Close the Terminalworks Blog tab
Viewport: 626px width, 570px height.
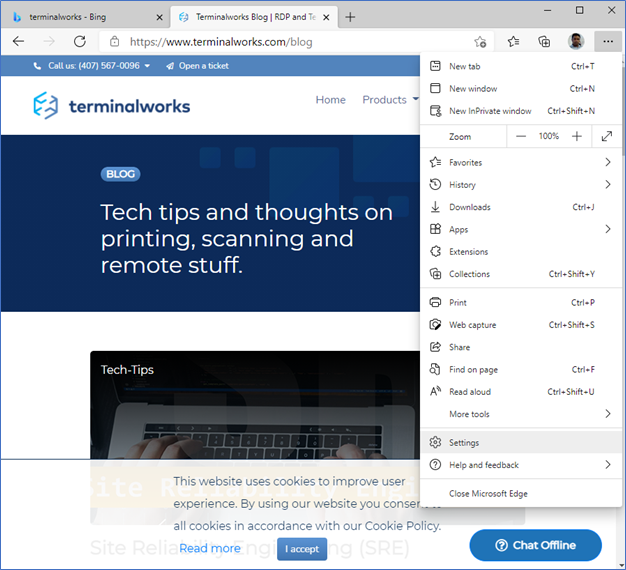tap(326, 17)
